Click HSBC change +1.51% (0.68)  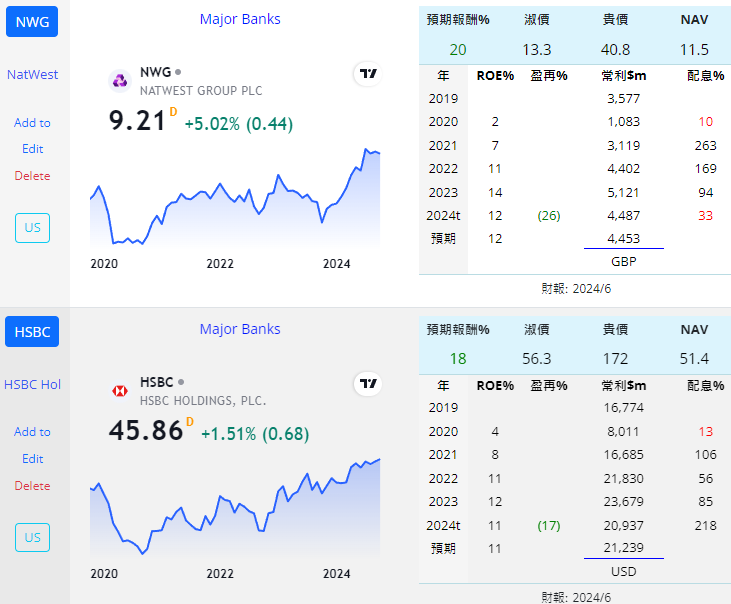pyautogui.click(x=255, y=434)
